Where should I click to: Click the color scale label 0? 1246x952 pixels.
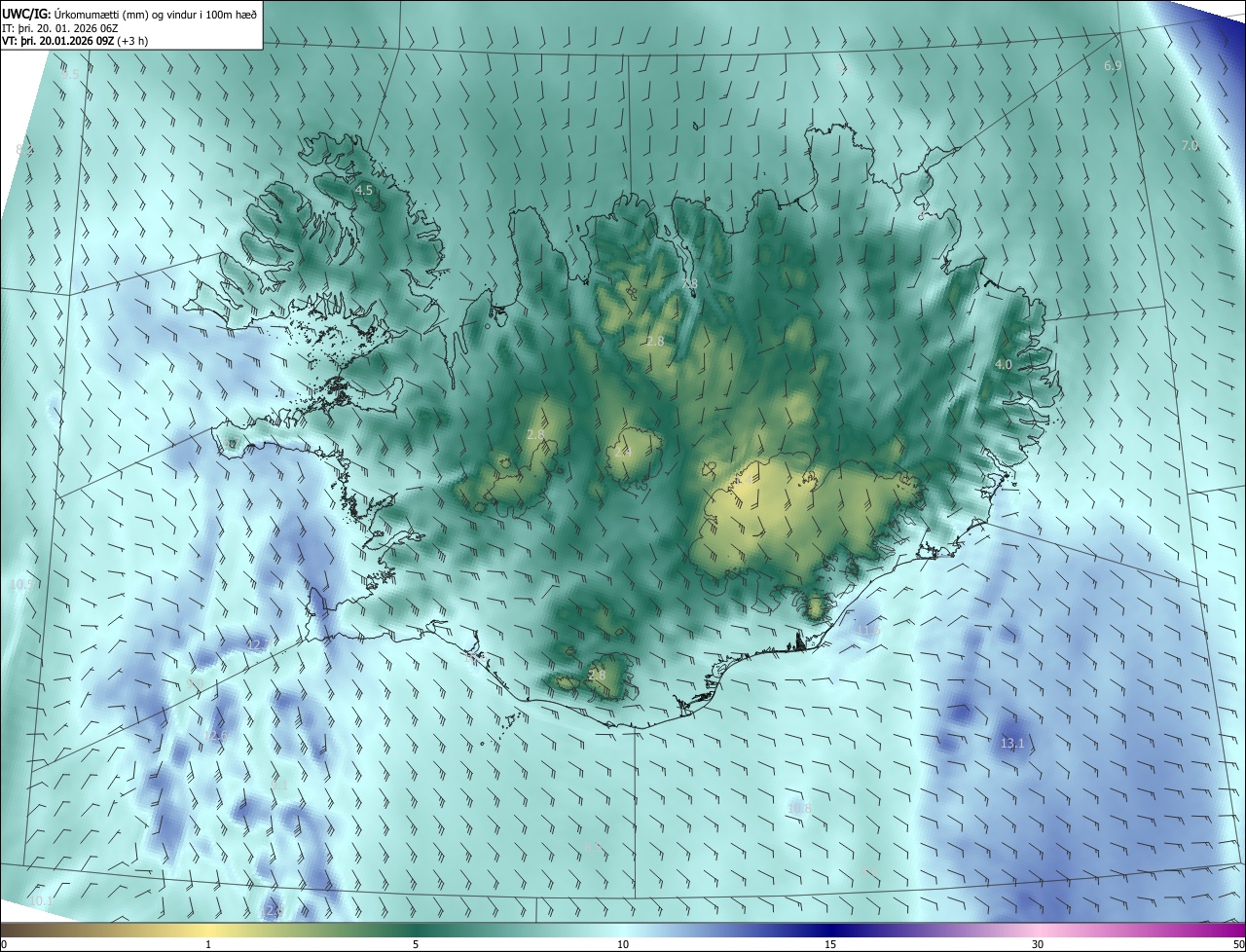coord(4,944)
